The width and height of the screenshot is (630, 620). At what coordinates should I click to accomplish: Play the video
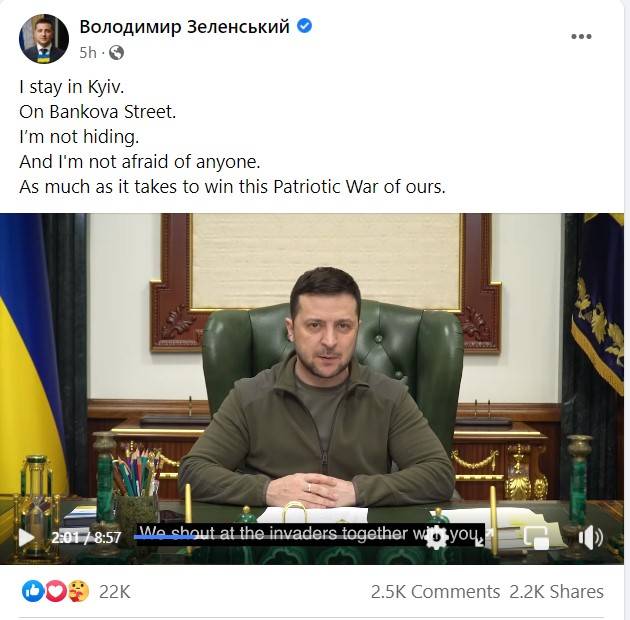point(27,538)
